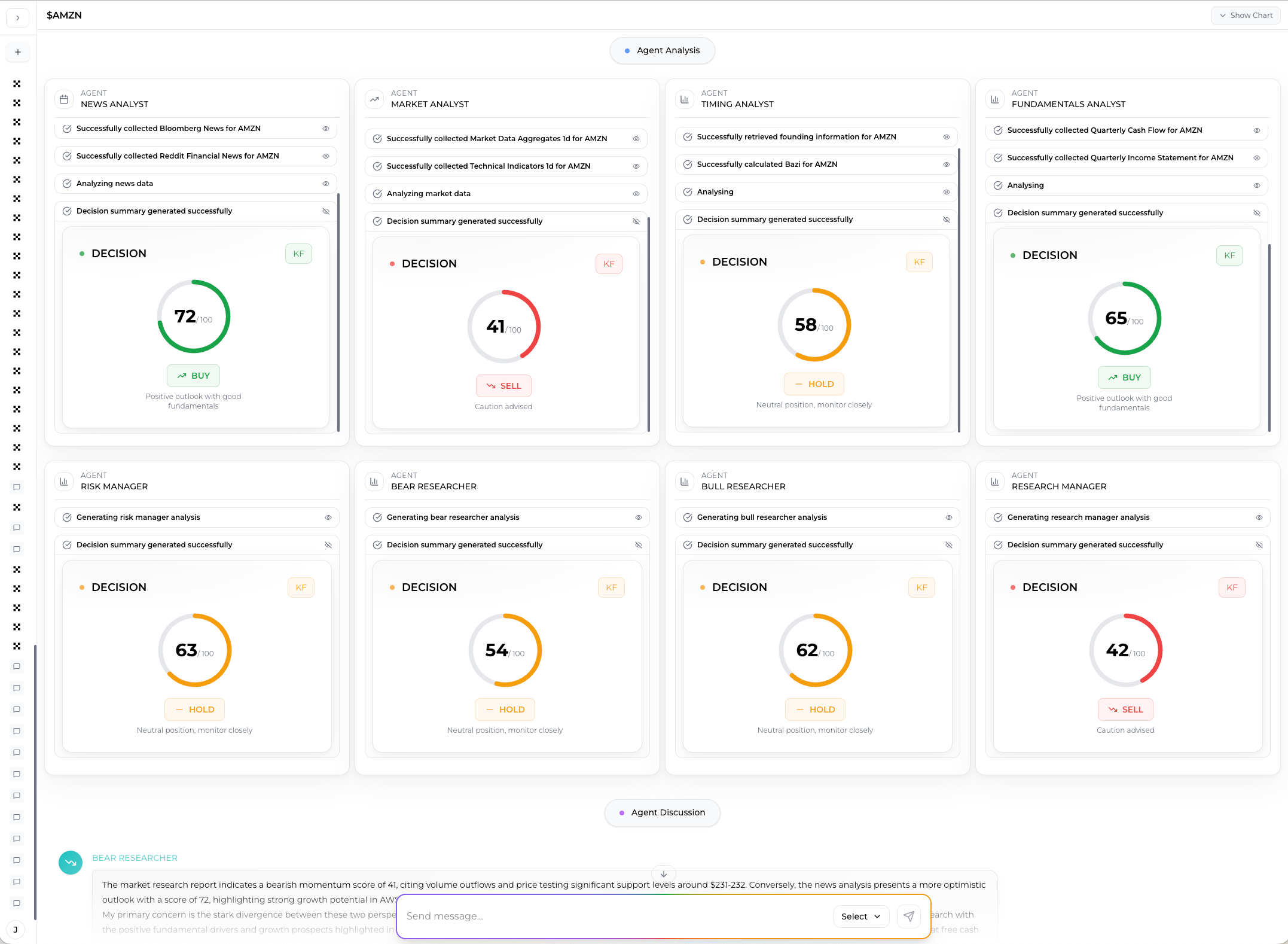Click the News Analyst calendar icon
This screenshot has height=944, width=1288.
64,99
